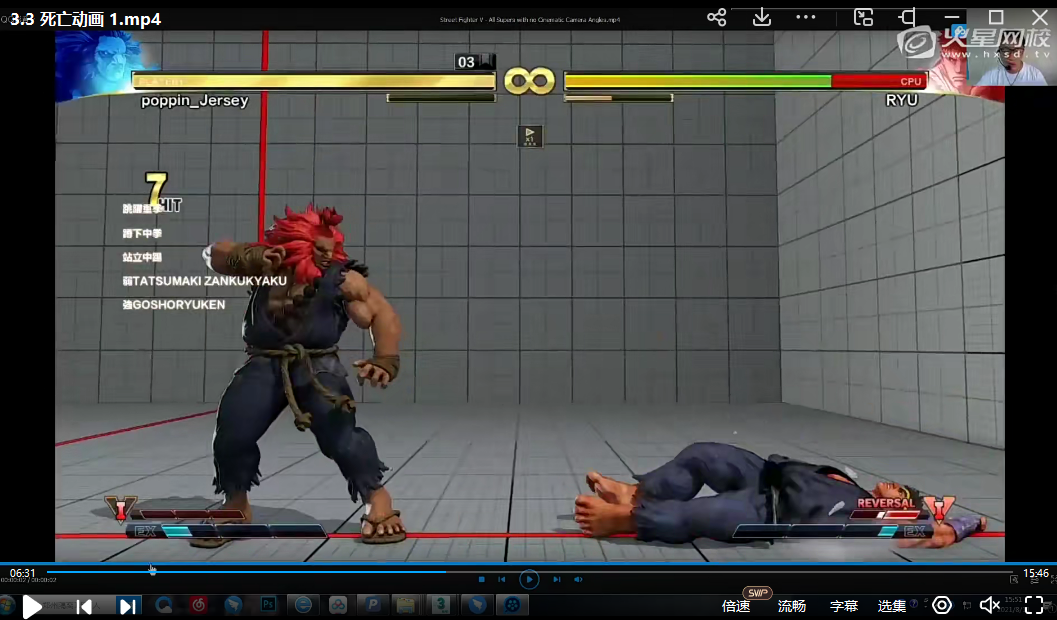The width and height of the screenshot is (1057, 620).
Task: Expand the 流畅 video quality selector
Action: (791, 606)
